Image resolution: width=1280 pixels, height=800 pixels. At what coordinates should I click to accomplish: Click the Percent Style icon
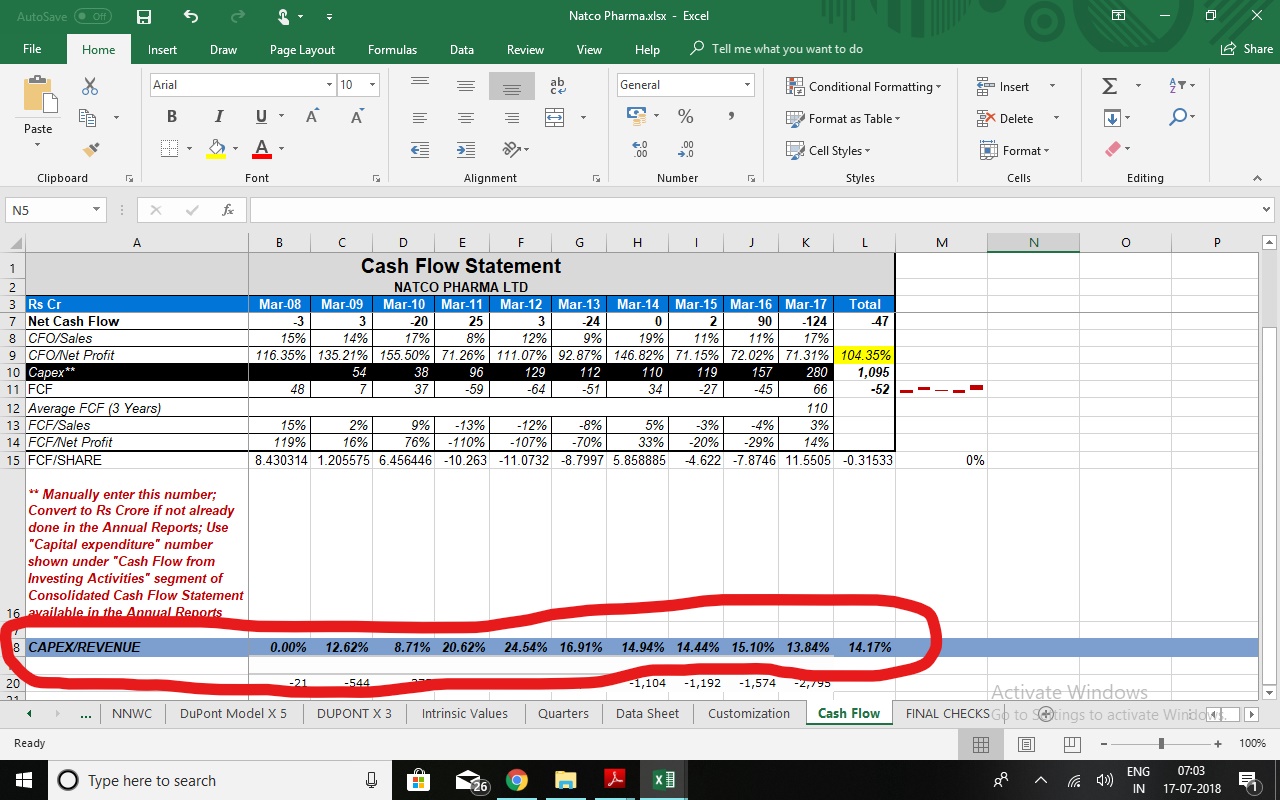(x=685, y=117)
